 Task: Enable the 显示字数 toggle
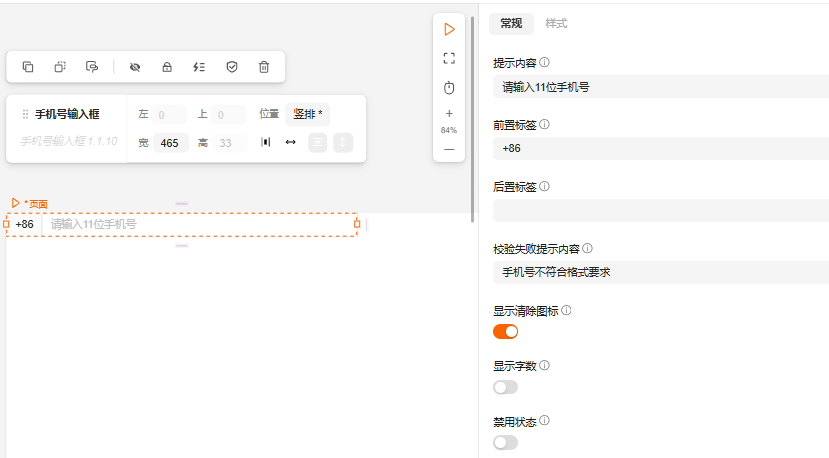(505, 387)
